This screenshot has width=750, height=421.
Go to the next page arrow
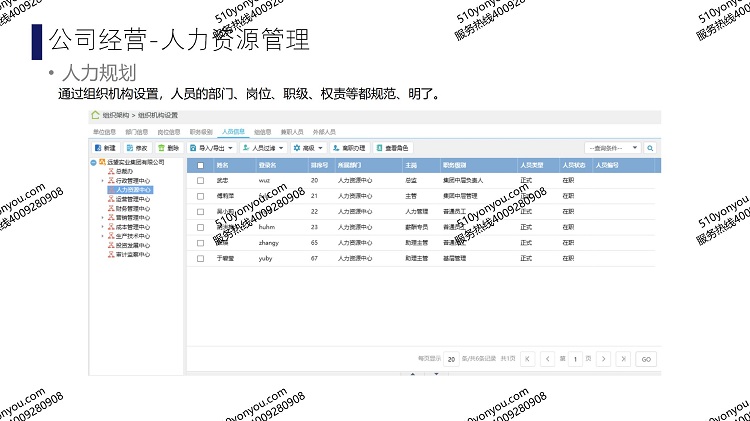point(602,358)
